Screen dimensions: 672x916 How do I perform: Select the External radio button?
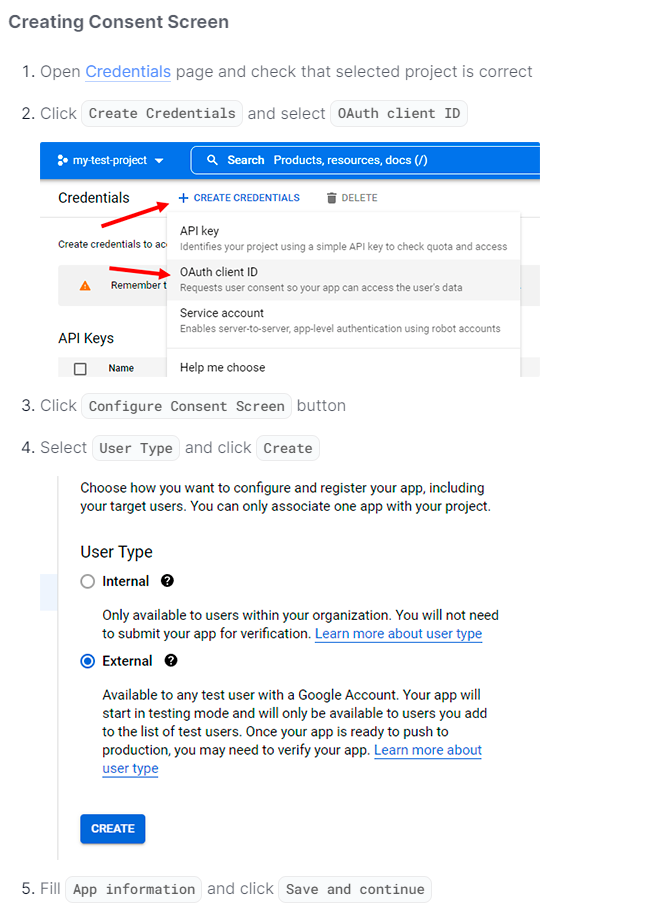87,661
